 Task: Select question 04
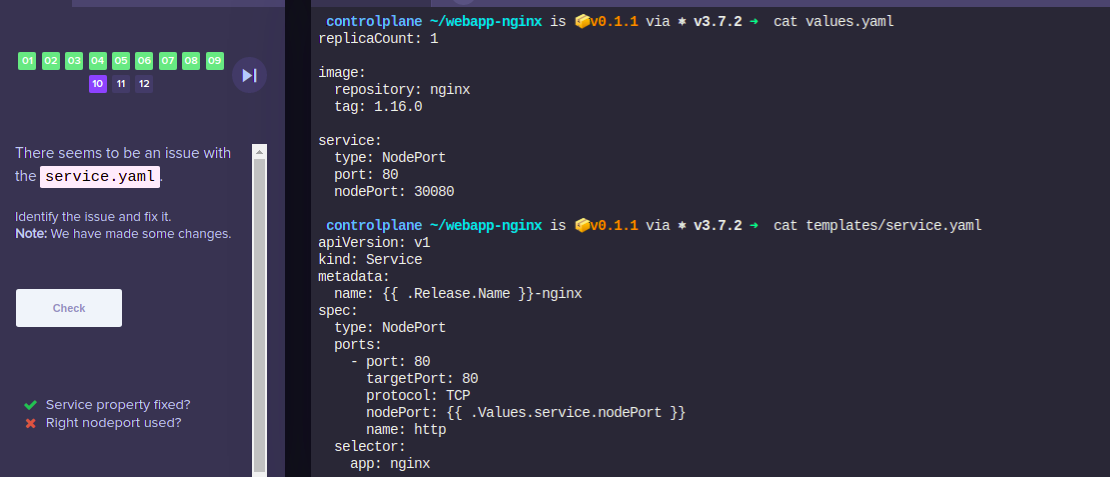point(97,61)
